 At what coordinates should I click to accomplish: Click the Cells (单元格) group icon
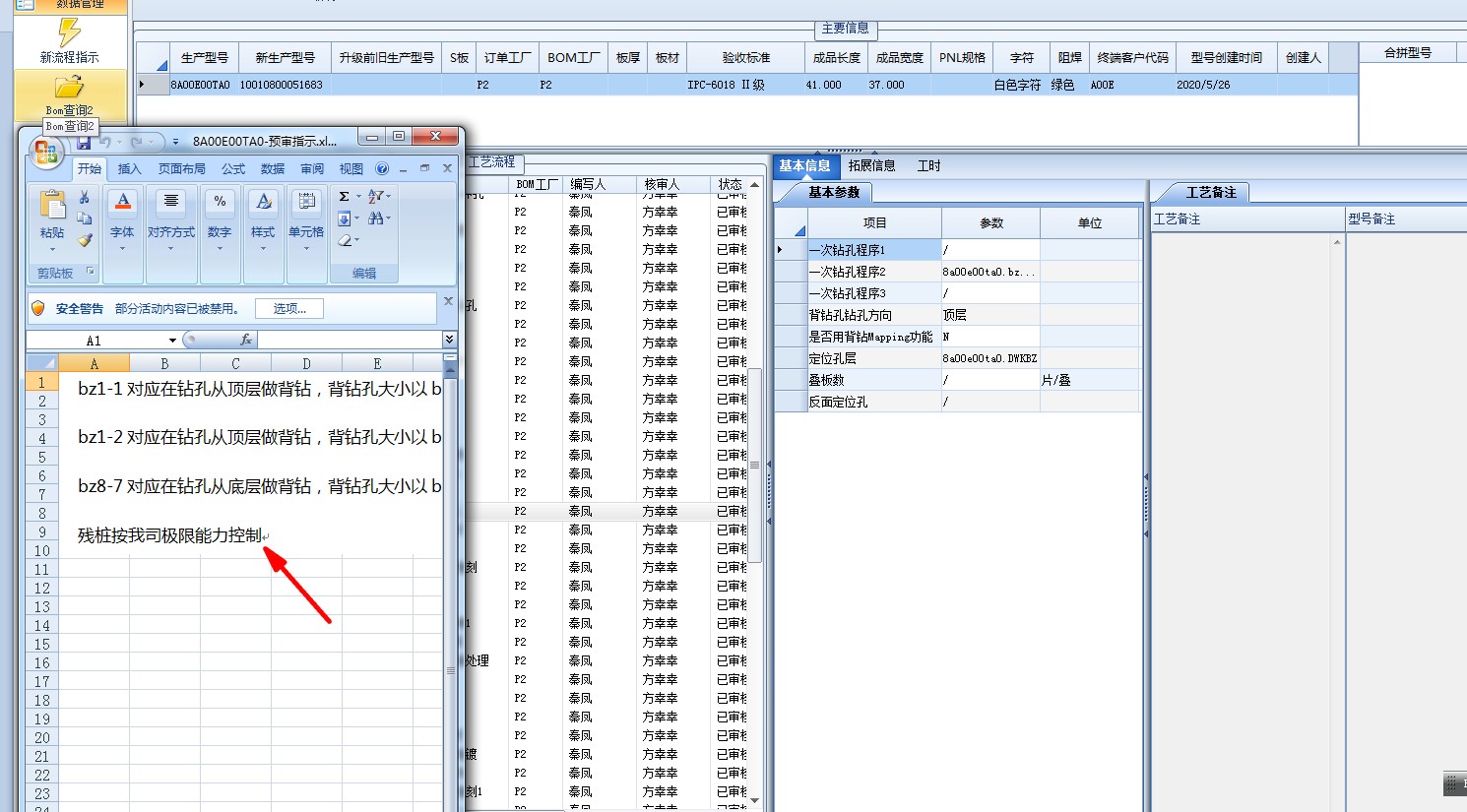[x=306, y=204]
